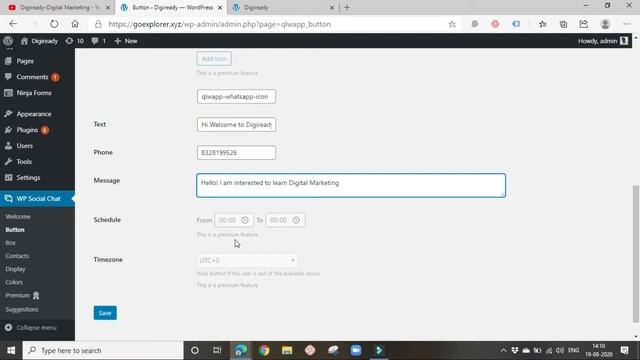Open browser settings ellipsis menu
Viewport: 640px width, 360px height.
(627, 24)
